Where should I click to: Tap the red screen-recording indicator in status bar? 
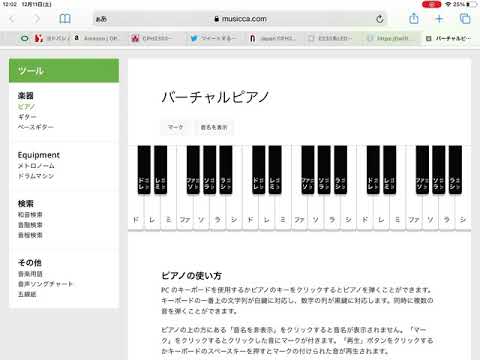[x=431, y=4]
